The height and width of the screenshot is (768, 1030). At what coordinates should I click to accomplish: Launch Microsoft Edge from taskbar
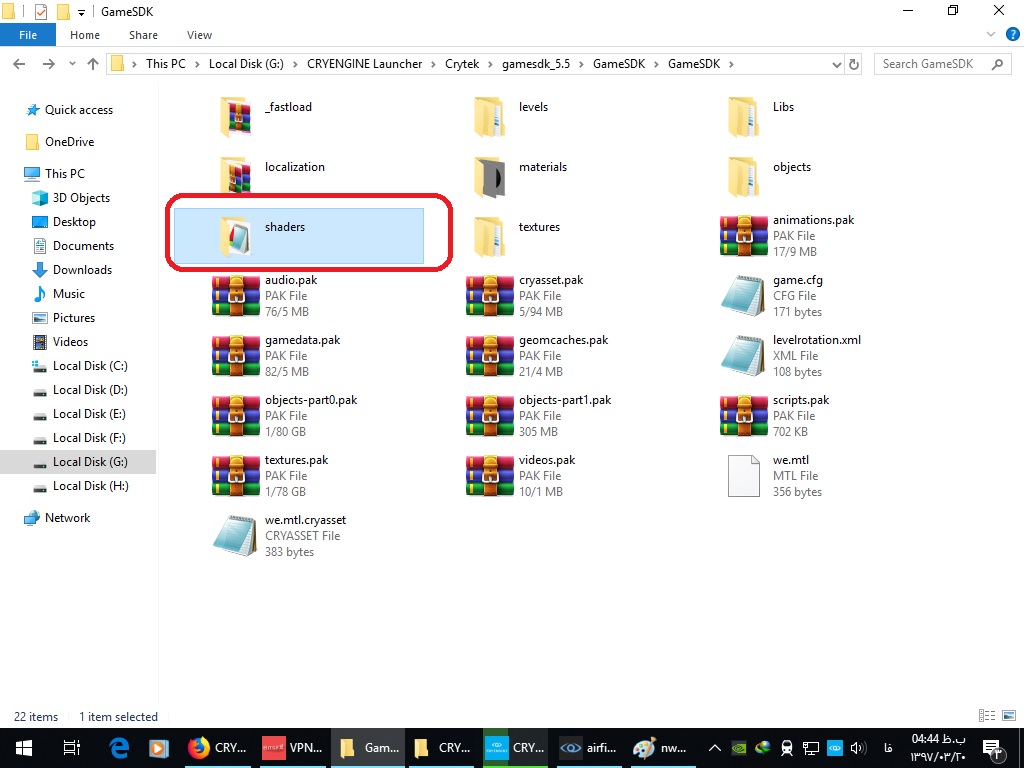tap(119, 748)
